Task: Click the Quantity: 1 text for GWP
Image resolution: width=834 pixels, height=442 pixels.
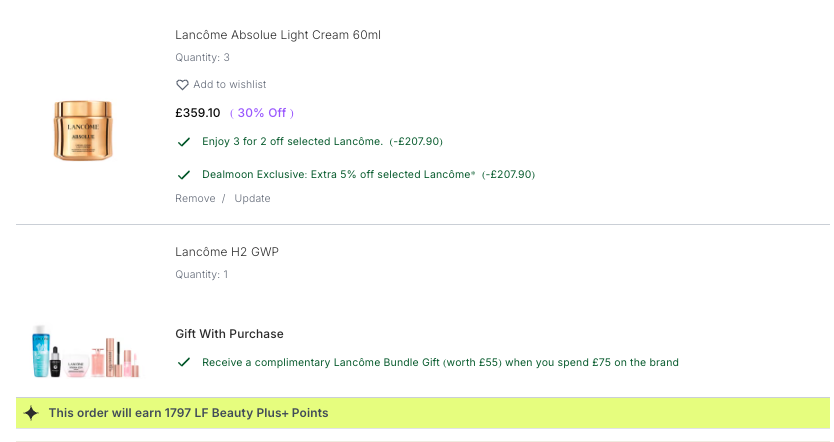Action: click(x=202, y=275)
